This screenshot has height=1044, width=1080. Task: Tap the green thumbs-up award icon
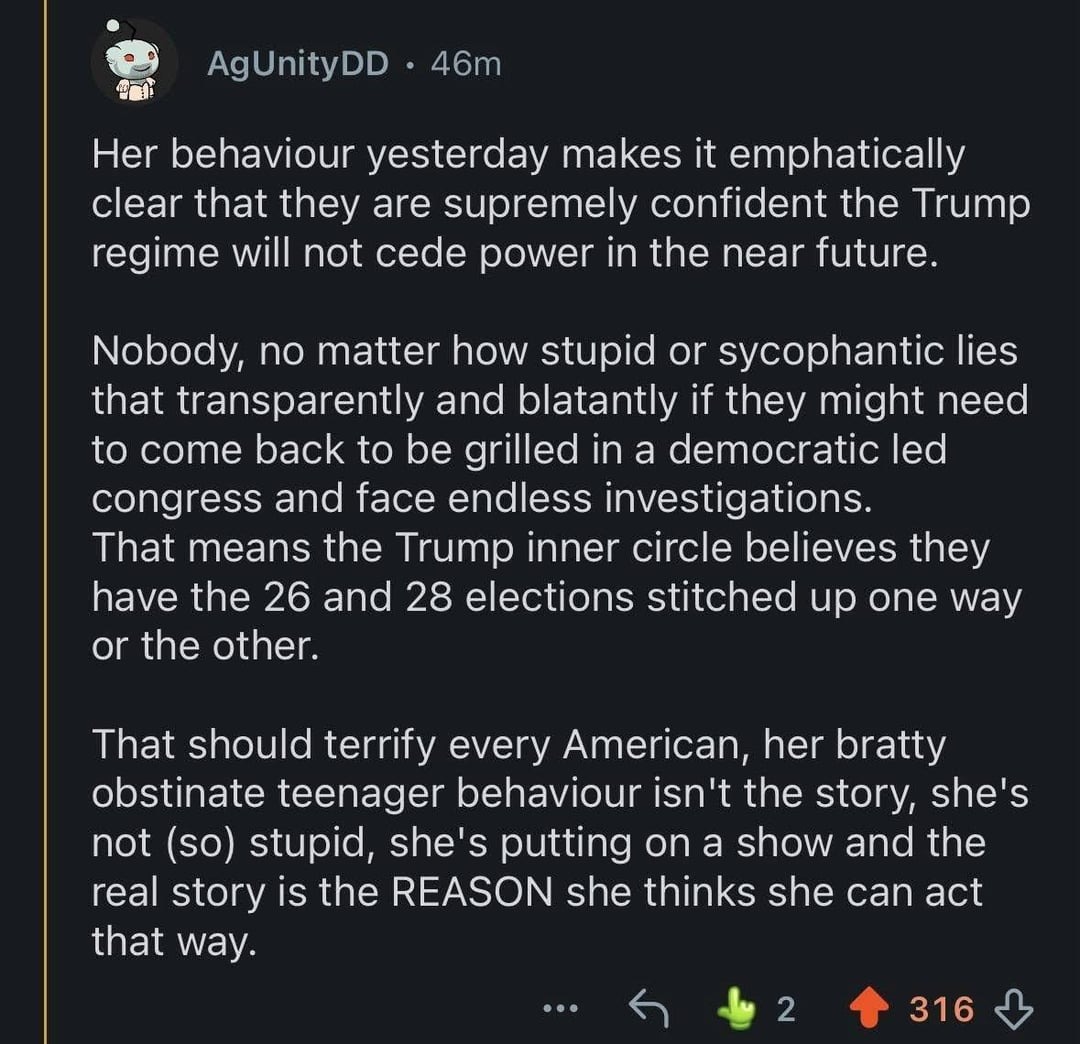pyautogui.click(x=741, y=1008)
